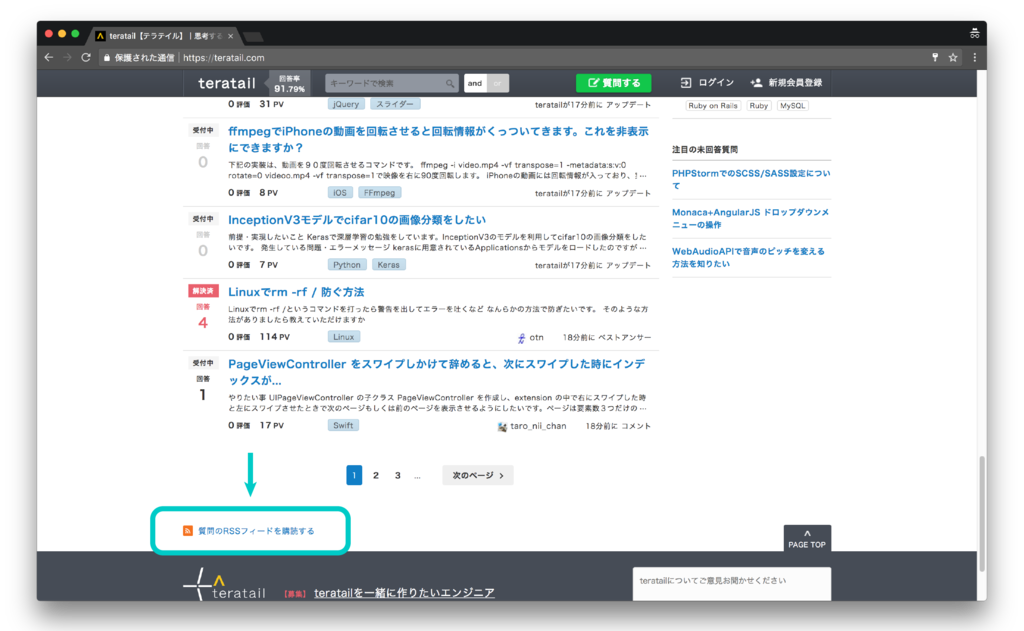Select the 'and' search mode toggle

pos(475,83)
